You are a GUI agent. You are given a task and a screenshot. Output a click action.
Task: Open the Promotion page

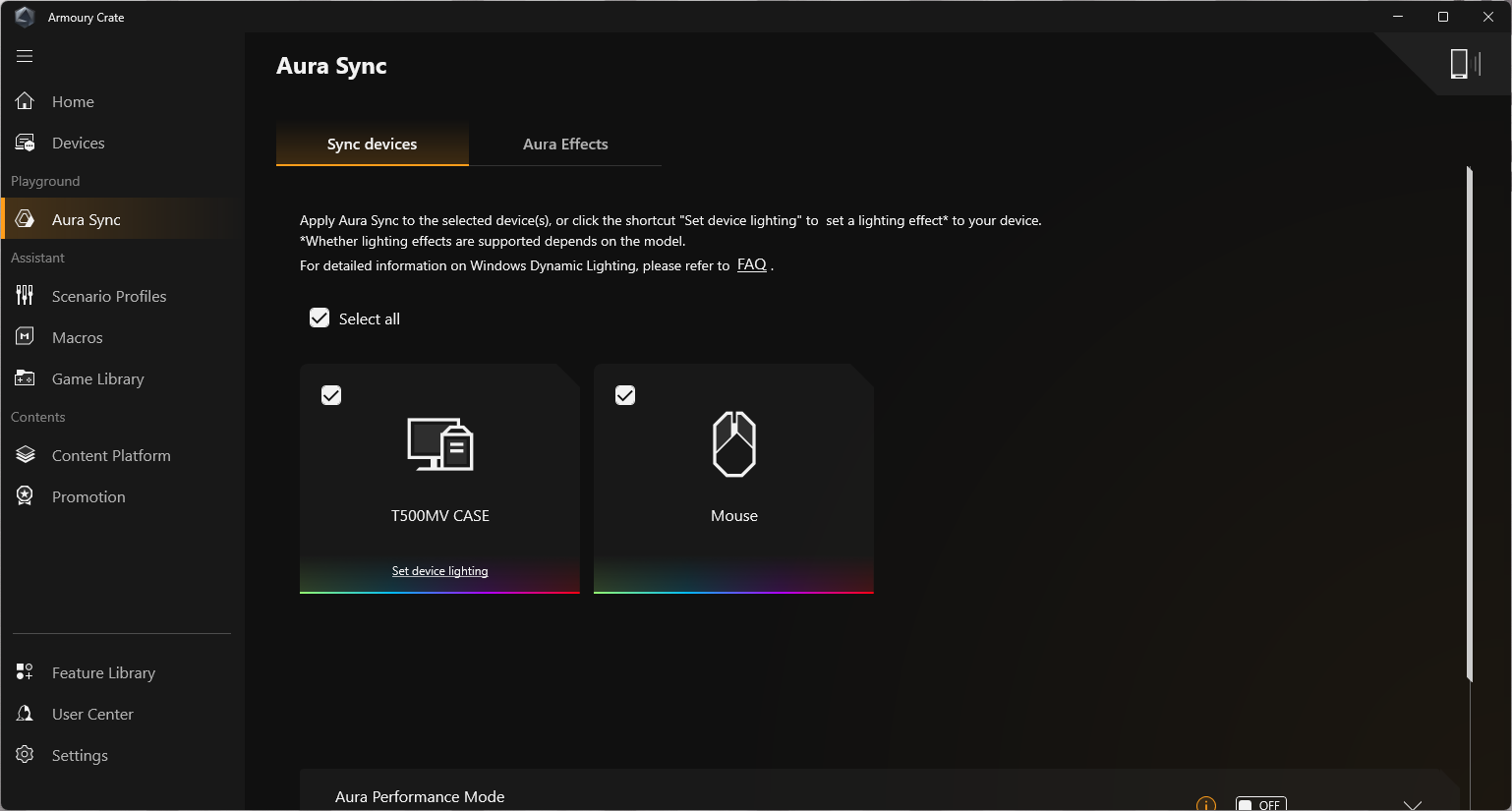point(123,496)
